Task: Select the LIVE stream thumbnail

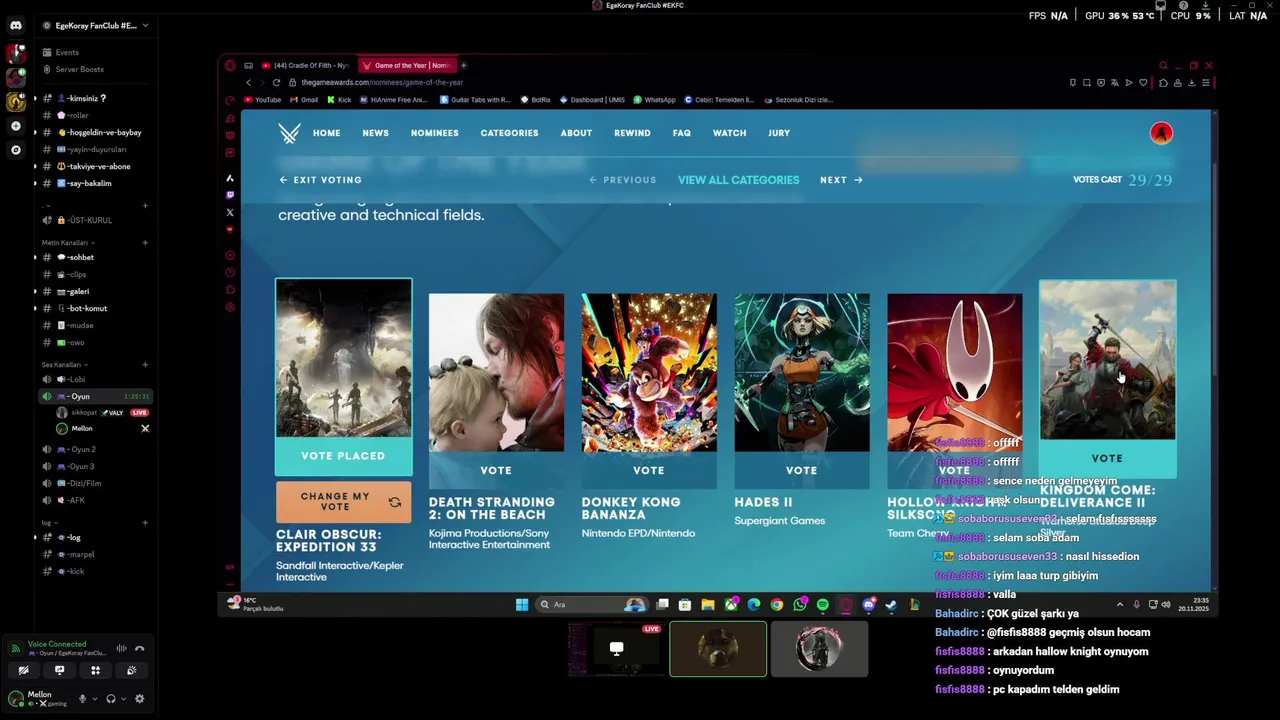Action: 615,649
